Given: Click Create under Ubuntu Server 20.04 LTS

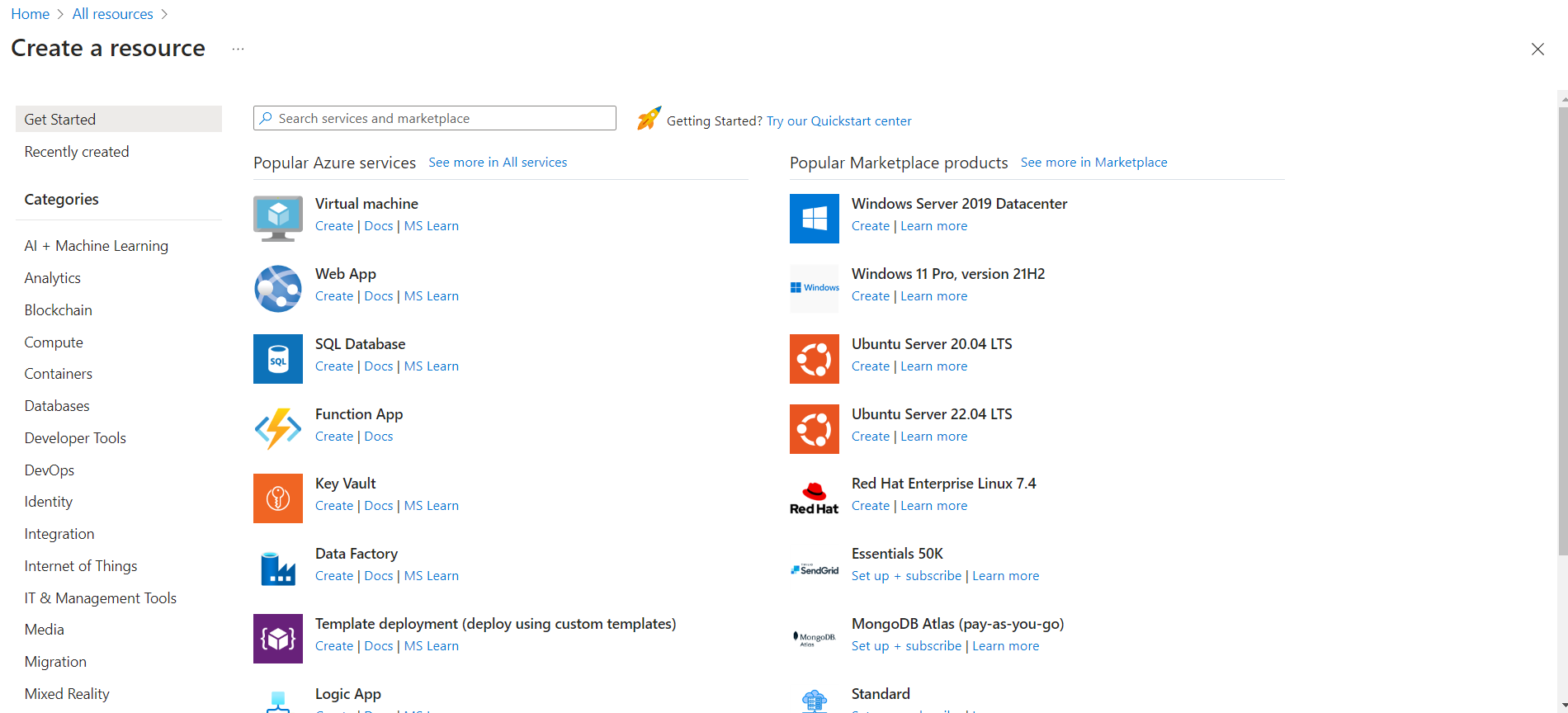Looking at the screenshot, I should point(871,366).
